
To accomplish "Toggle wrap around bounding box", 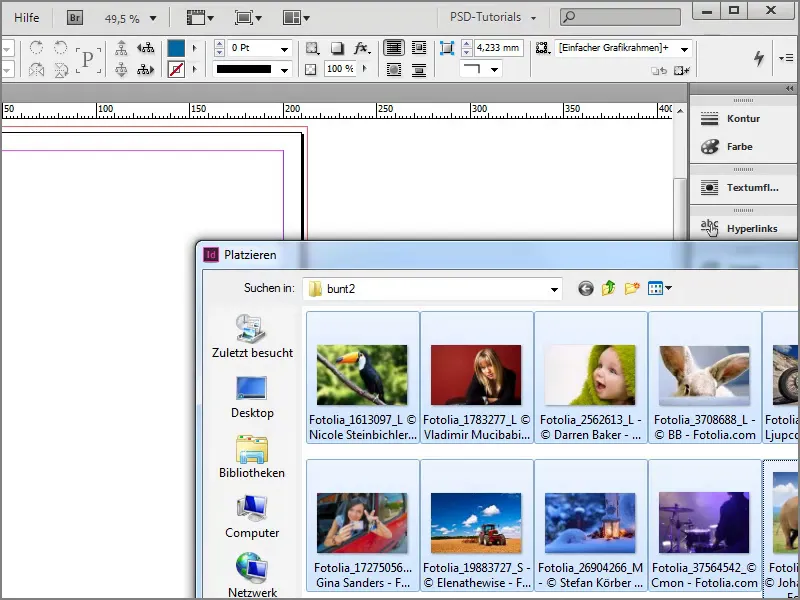I will click(419, 48).
